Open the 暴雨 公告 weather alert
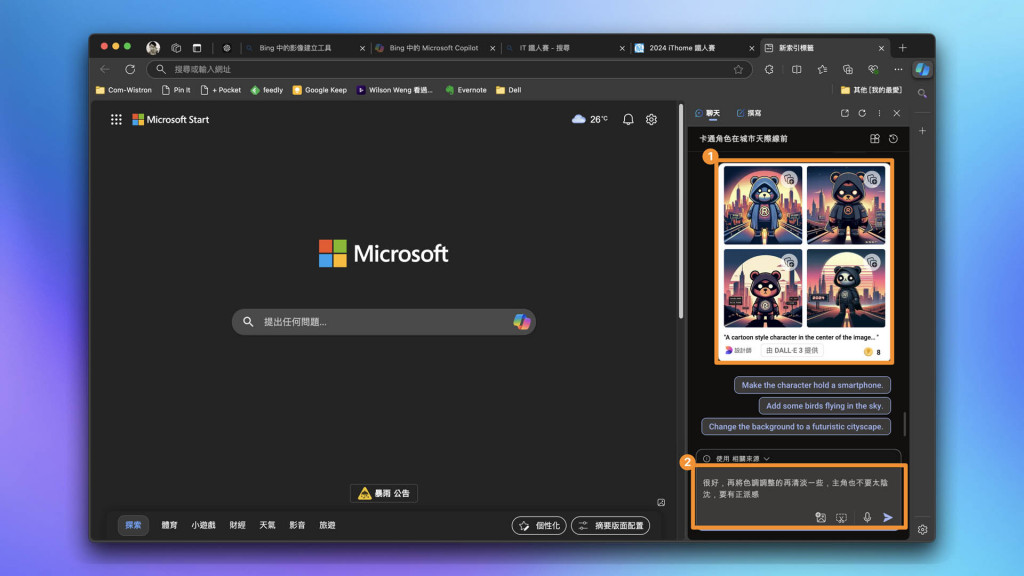Viewport: 1024px width, 576px height. (384, 493)
